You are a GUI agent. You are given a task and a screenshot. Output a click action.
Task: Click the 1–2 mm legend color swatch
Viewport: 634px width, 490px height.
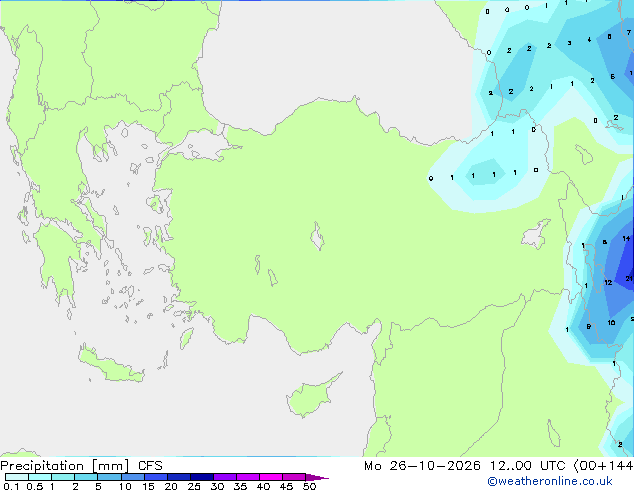coord(63,477)
